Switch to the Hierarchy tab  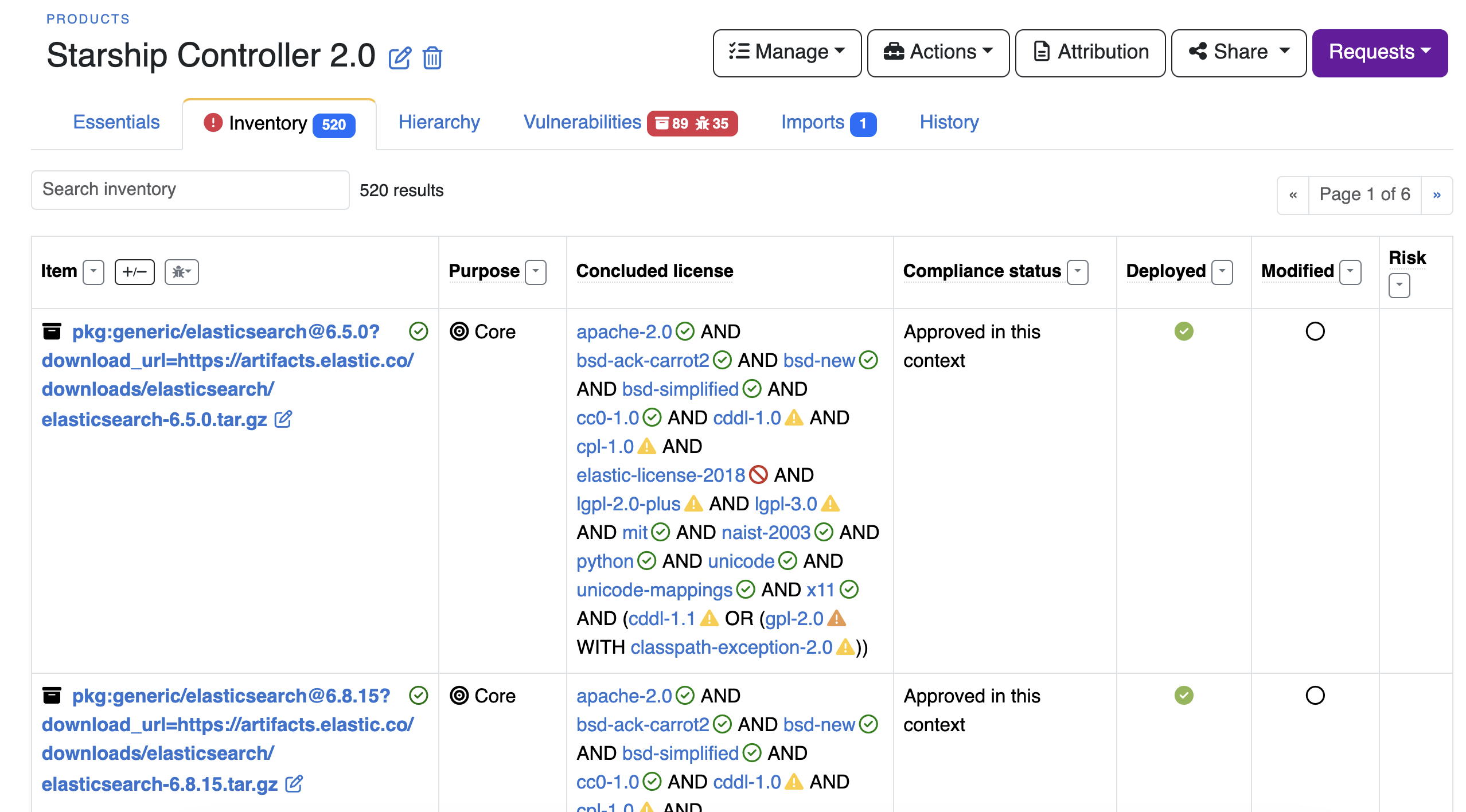tap(439, 122)
